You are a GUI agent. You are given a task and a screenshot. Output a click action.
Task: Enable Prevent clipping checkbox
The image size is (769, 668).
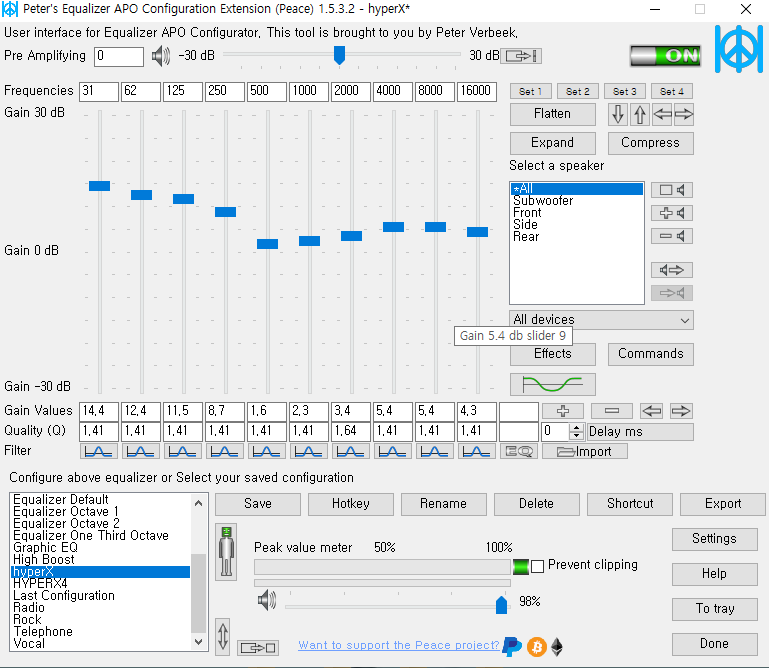coord(538,566)
